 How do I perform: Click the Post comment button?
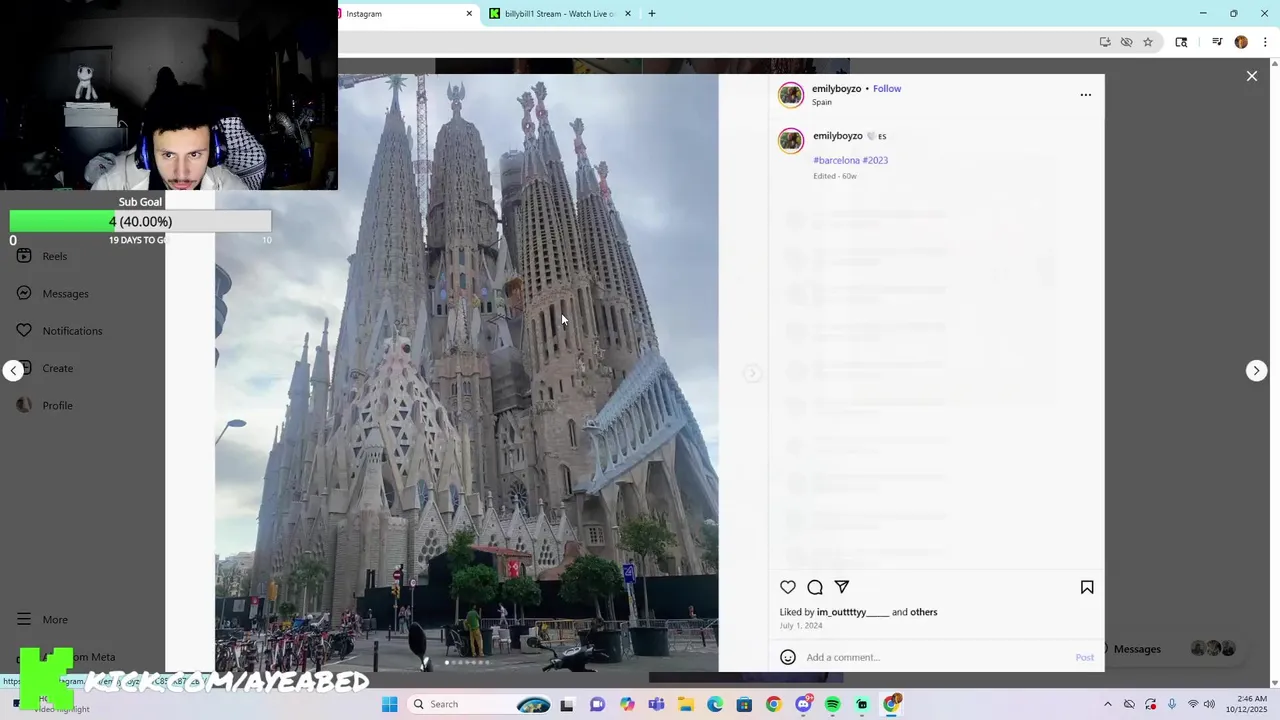(x=1085, y=657)
